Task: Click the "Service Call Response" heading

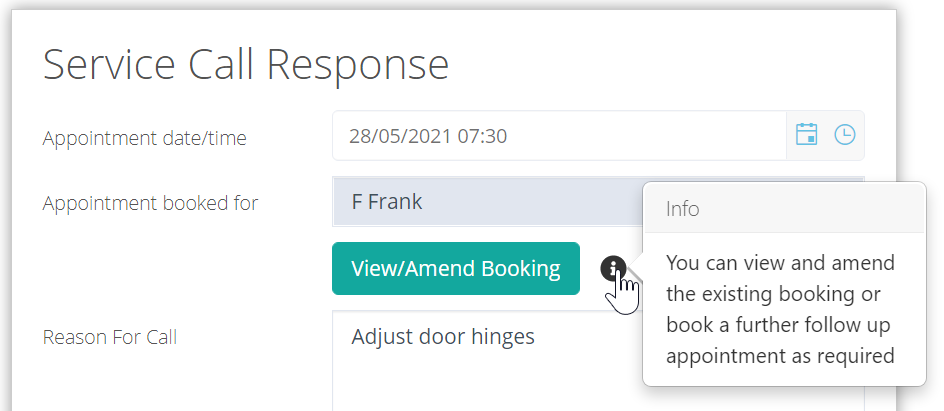Action: point(246,65)
